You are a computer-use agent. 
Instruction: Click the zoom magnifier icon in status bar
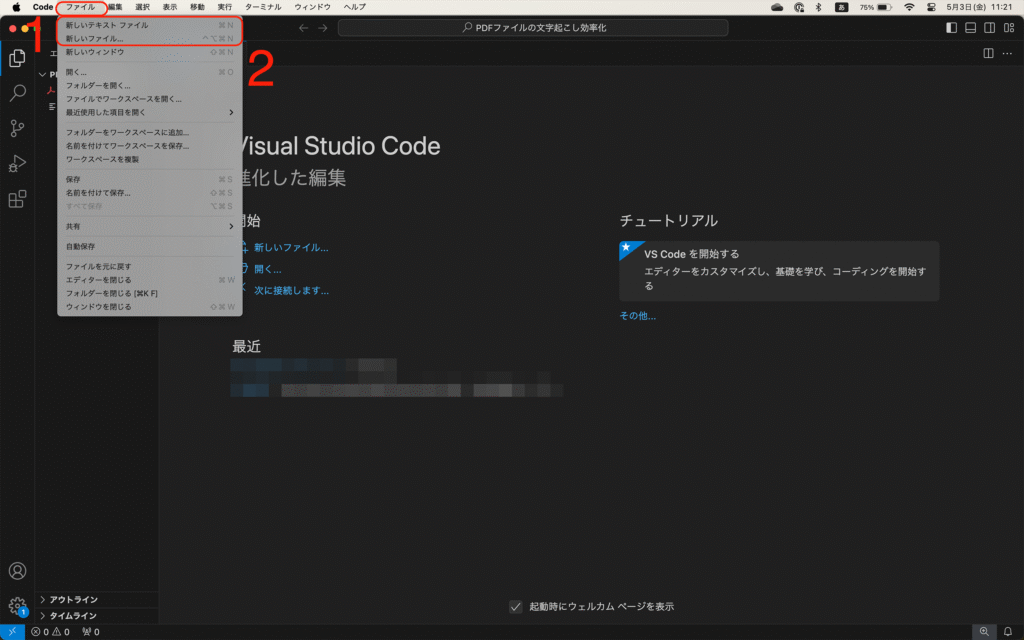point(984,632)
